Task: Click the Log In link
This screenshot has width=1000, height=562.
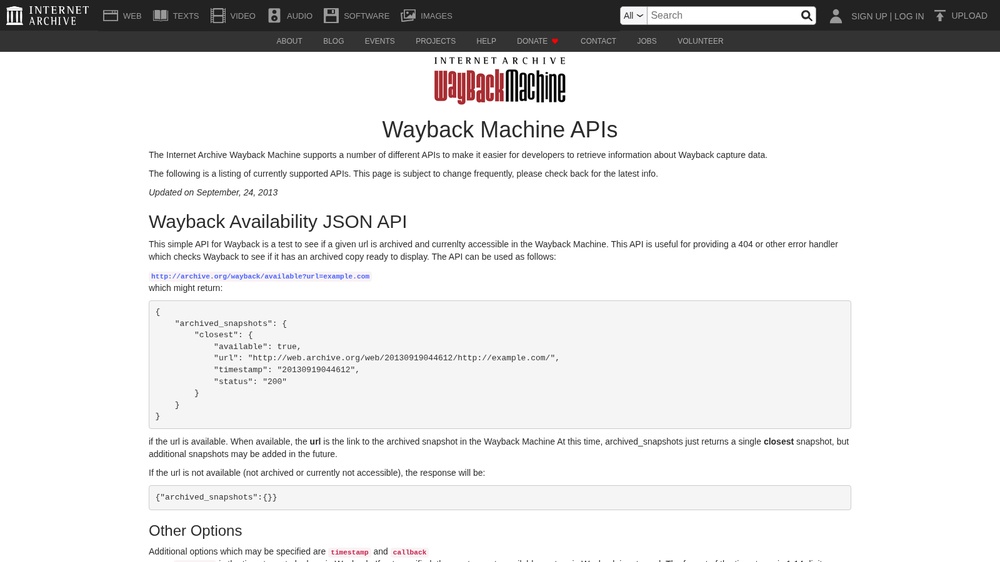Action: click(x=909, y=16)
